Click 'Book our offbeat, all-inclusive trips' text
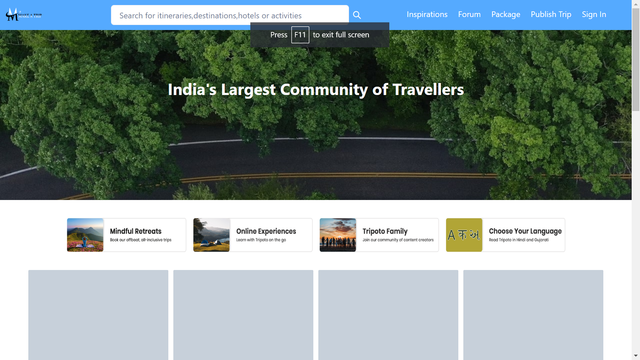640x360 pixels. pyautogui.click(x=140, y=240)
